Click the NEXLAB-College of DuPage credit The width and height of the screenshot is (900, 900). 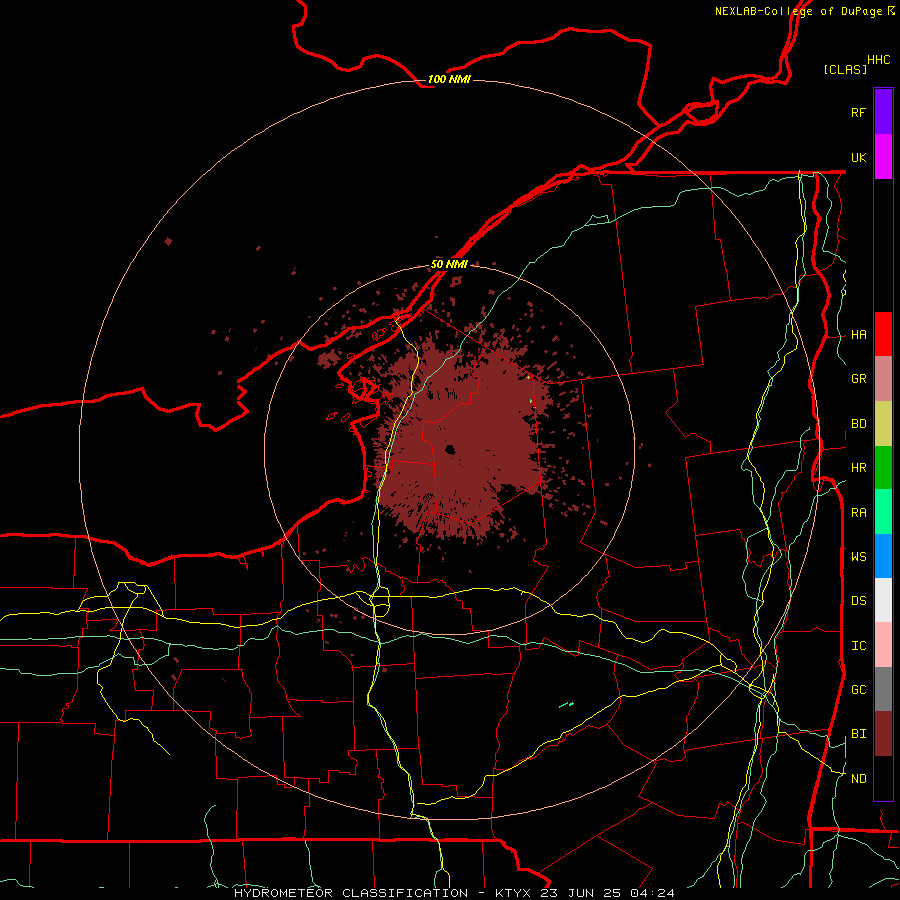(798, 11)
